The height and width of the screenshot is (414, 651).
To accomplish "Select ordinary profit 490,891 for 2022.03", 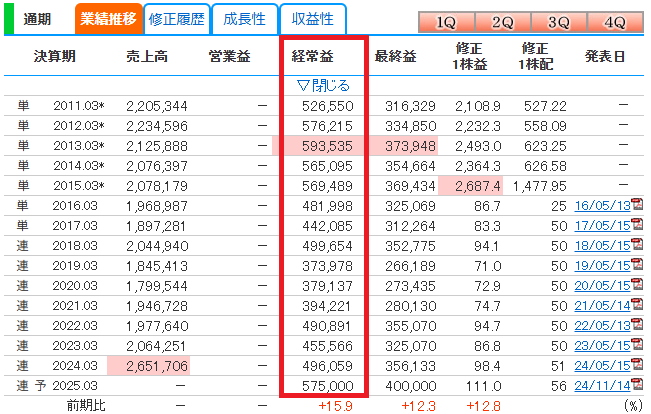I will 328,326.
